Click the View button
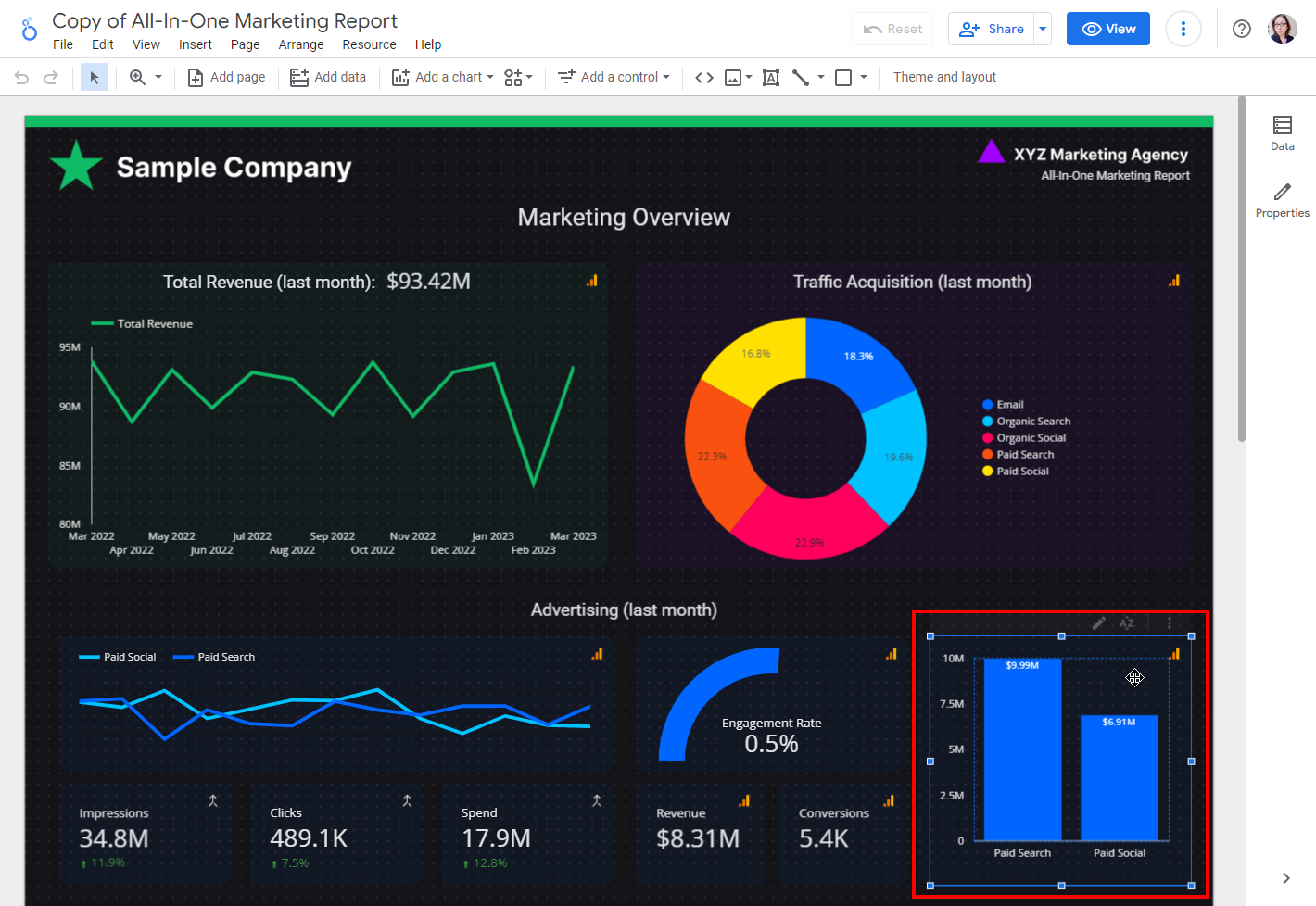Screen dimensions: 1316x906 pyautogui.click(x=1107, y=29)
